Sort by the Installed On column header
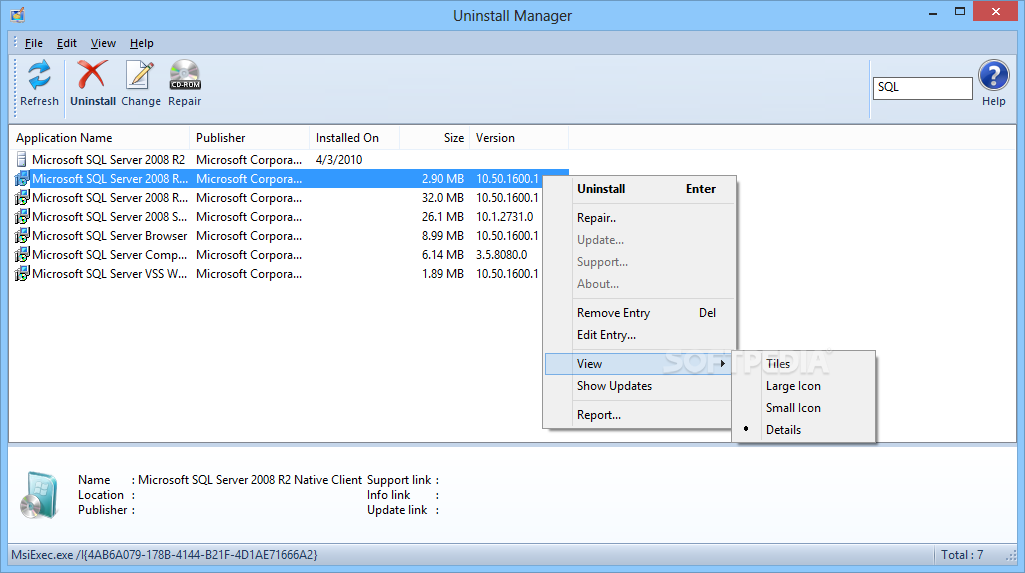Viewport: 1025px width, 573px height. pyautogui.click(x=354, y=138)
